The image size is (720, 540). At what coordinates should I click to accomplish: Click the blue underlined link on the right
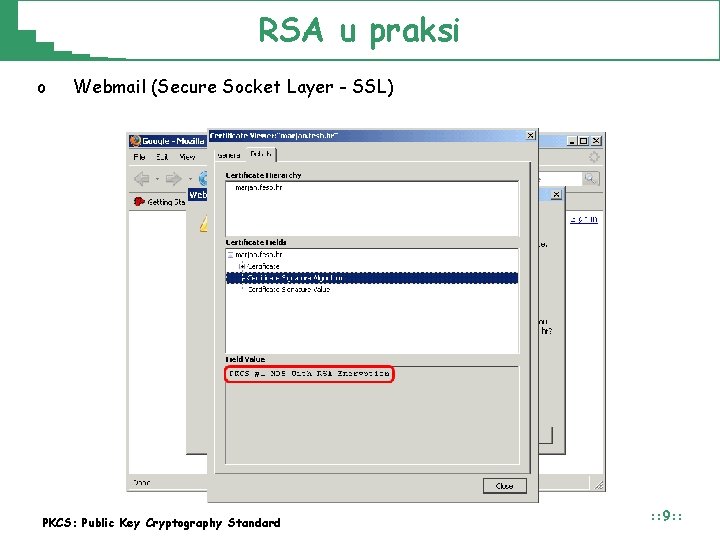[x=584, y=219]
